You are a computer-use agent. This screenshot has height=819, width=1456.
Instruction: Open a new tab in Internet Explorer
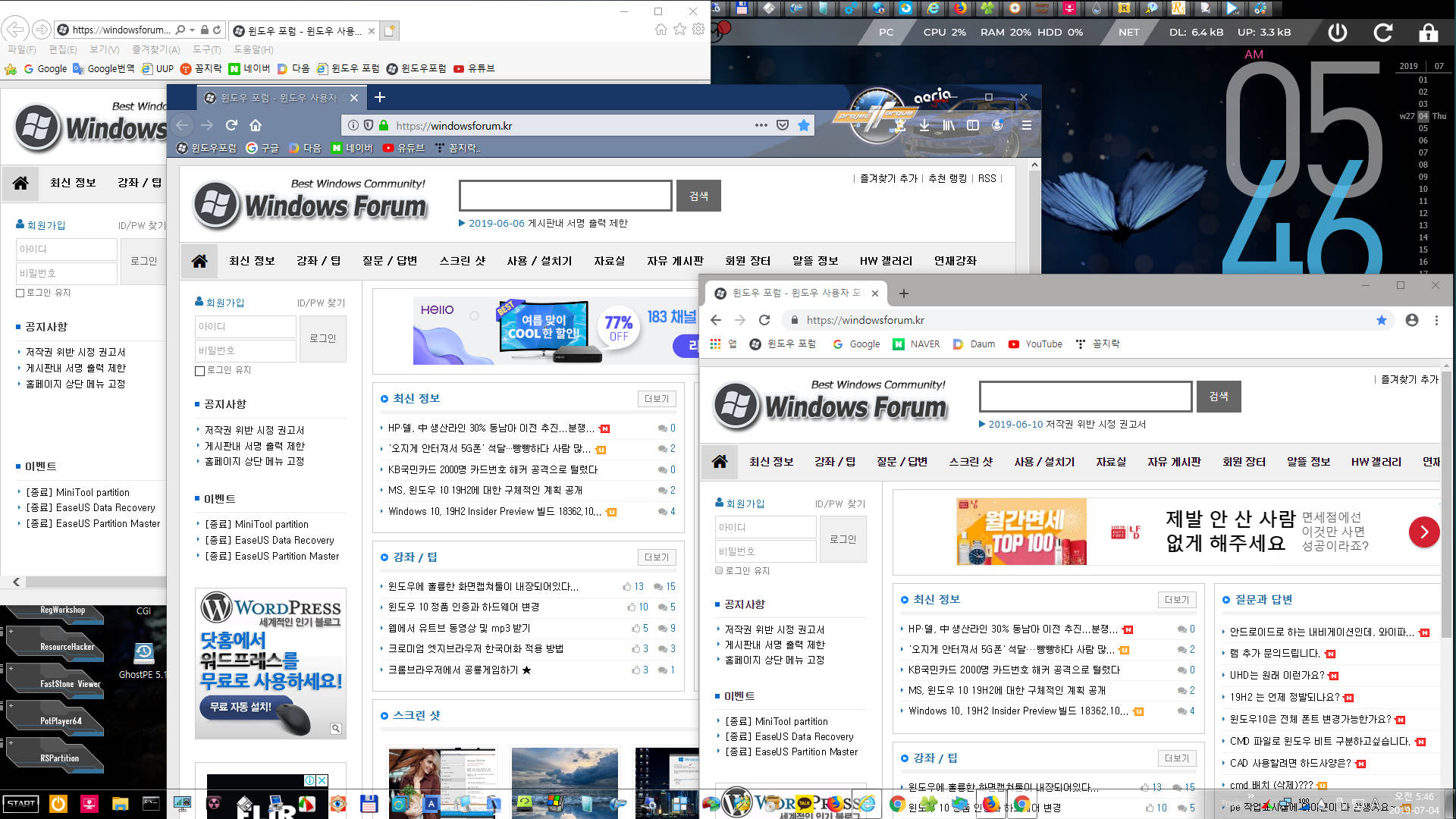[389, 30]
